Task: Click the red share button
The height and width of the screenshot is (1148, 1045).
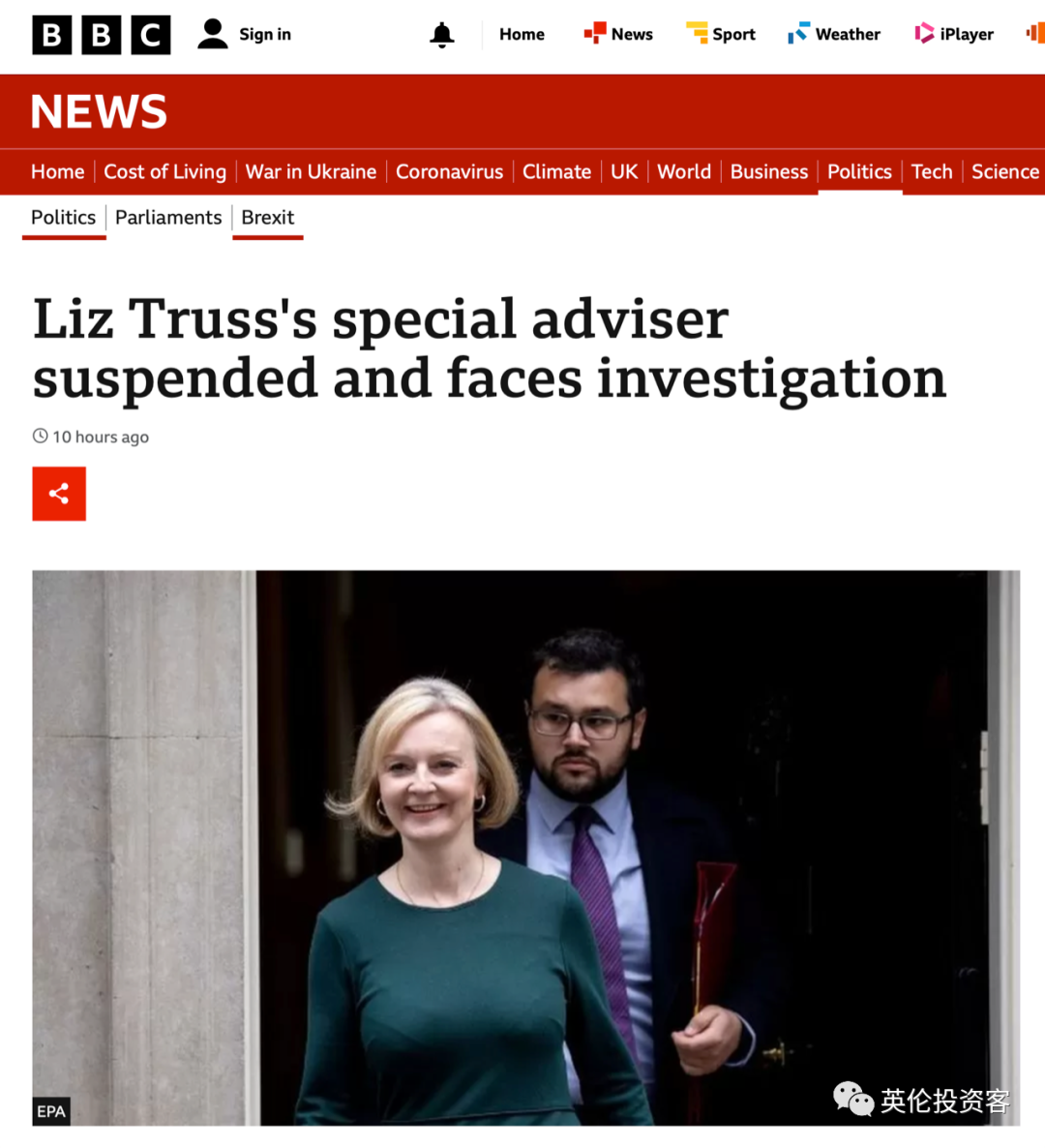Action: pyautogui.click(x=59, y=494)
